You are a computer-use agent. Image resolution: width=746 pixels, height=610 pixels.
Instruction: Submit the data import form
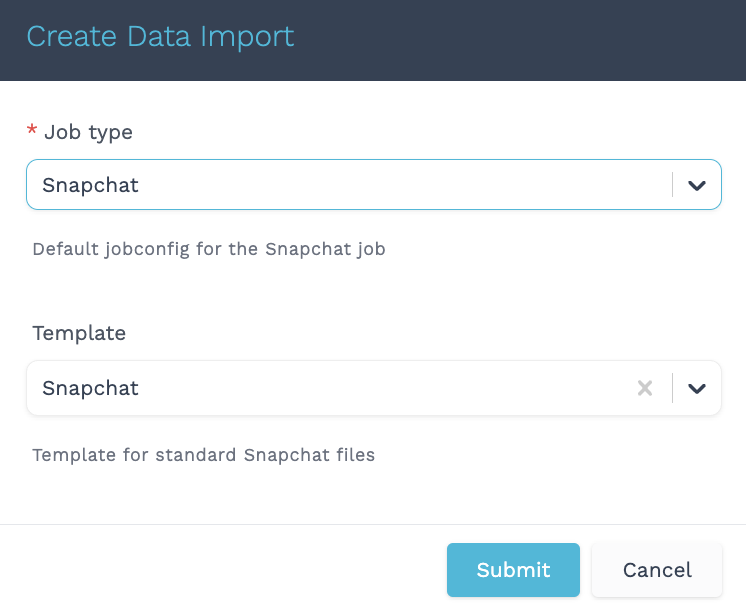[x=513, y=570]
